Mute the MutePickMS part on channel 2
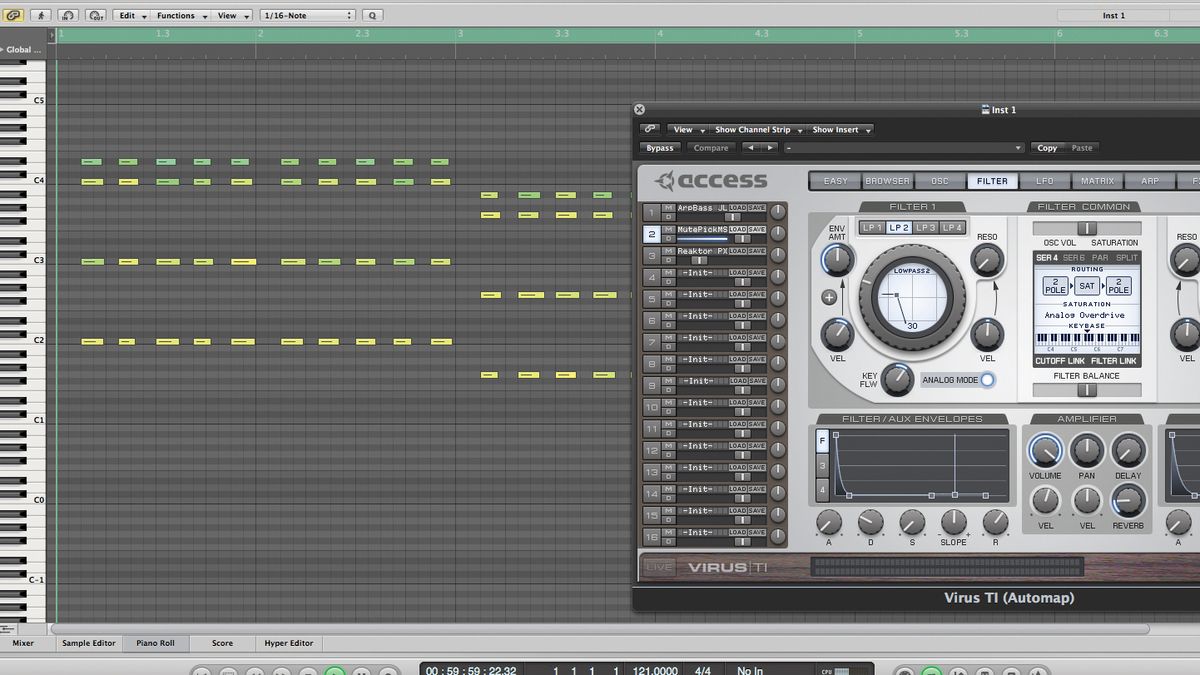 pyautogui.click(x=666, y=229)
